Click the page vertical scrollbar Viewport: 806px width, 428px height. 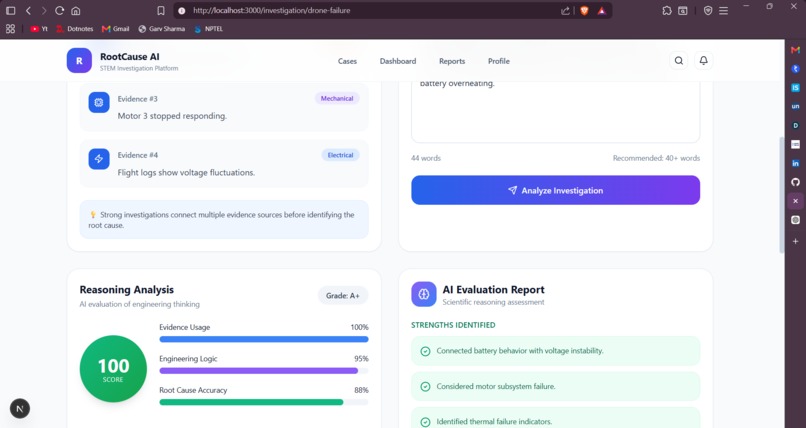click(x=781, y=195)
